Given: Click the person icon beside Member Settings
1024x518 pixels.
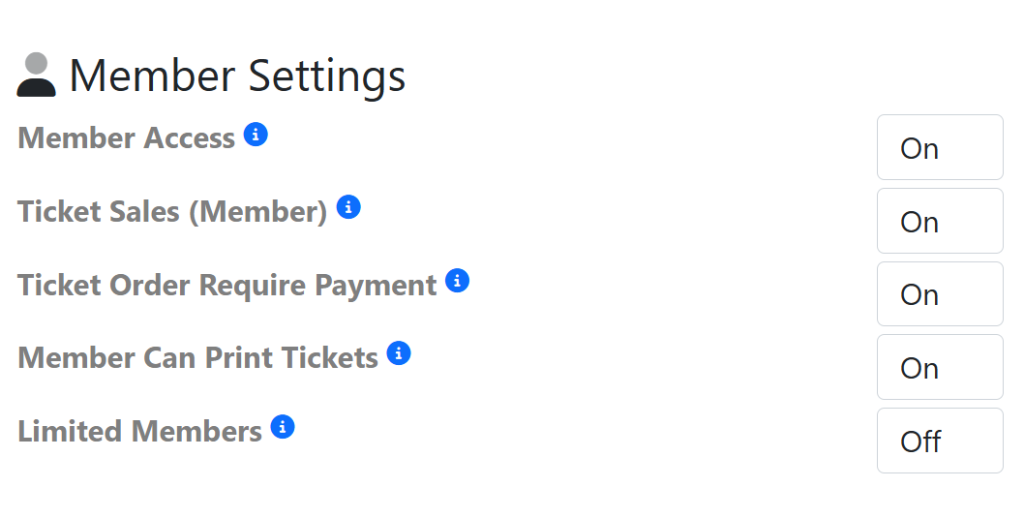Looking at the screenshot, I should point(36,76).
